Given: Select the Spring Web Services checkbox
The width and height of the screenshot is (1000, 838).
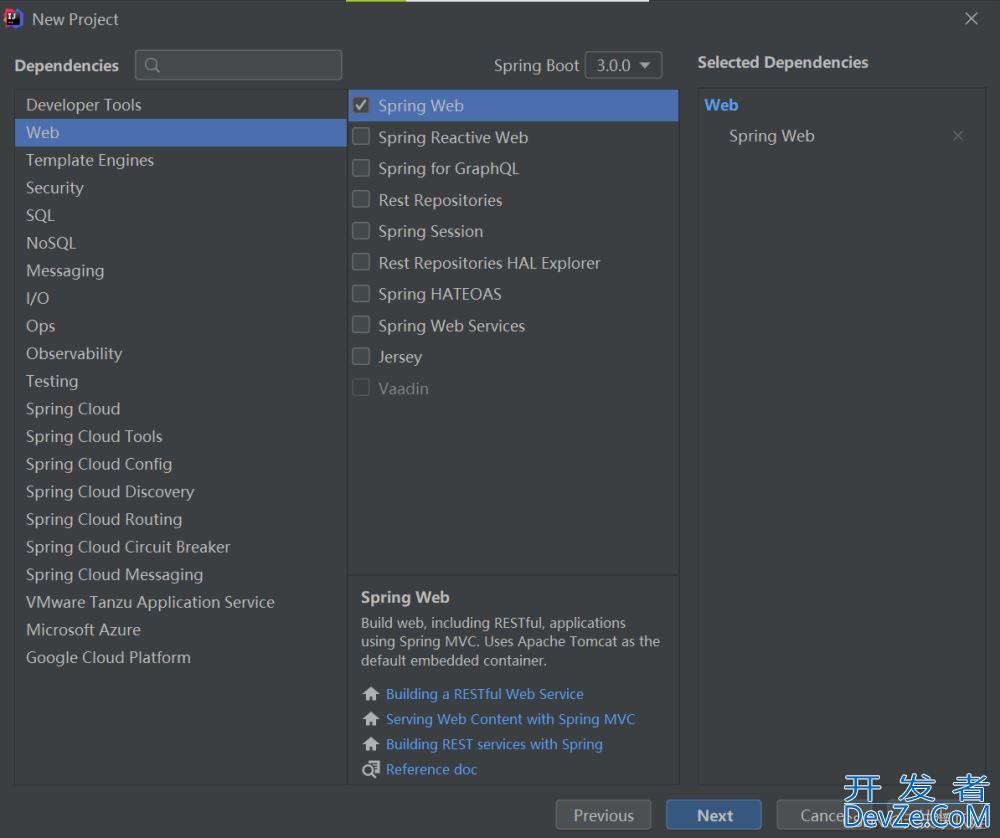Looking at the screenshot, I should pyautogui.click(x=361, y=325).
